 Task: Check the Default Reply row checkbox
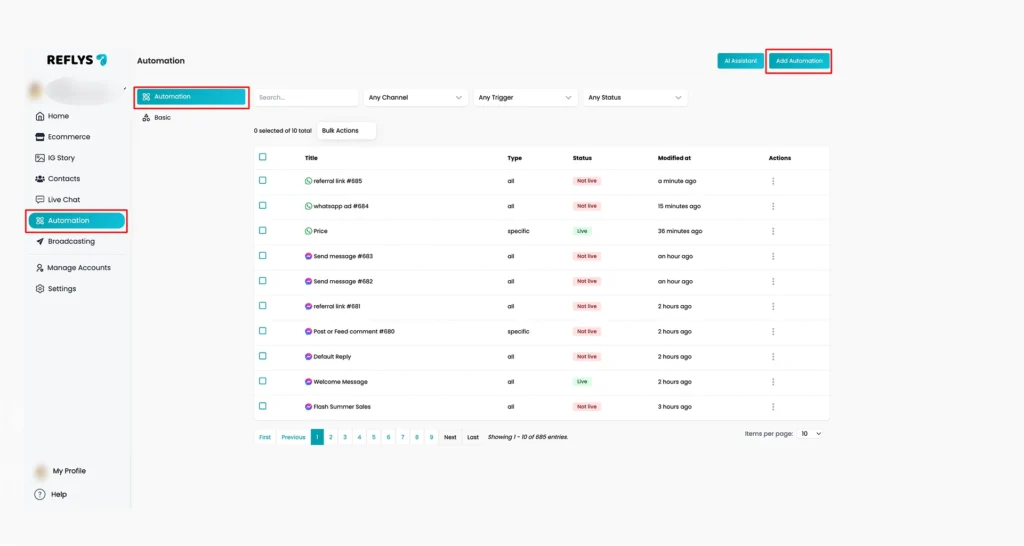(263, 356)
